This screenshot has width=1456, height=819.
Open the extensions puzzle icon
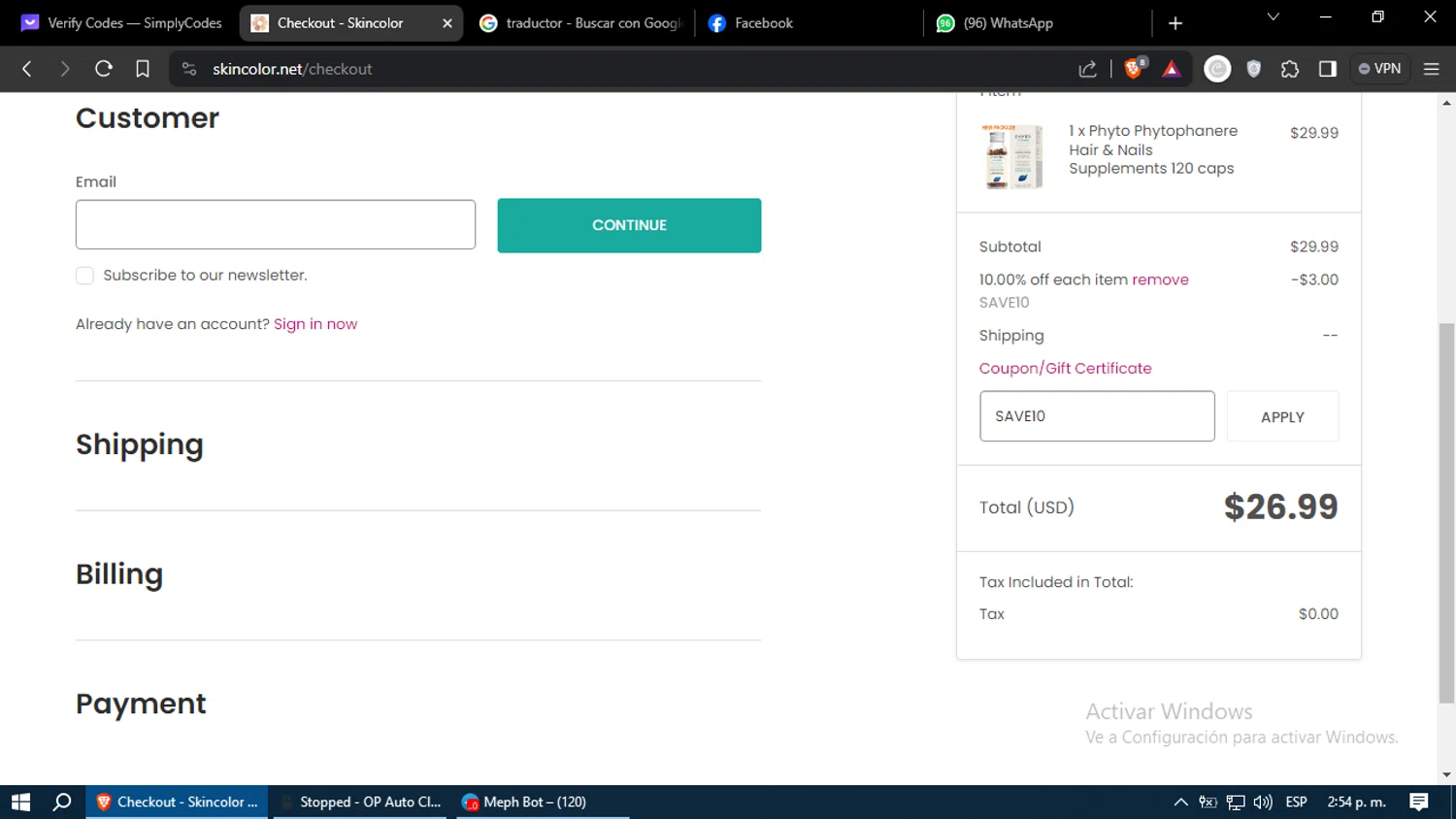tap(1290, 69)
